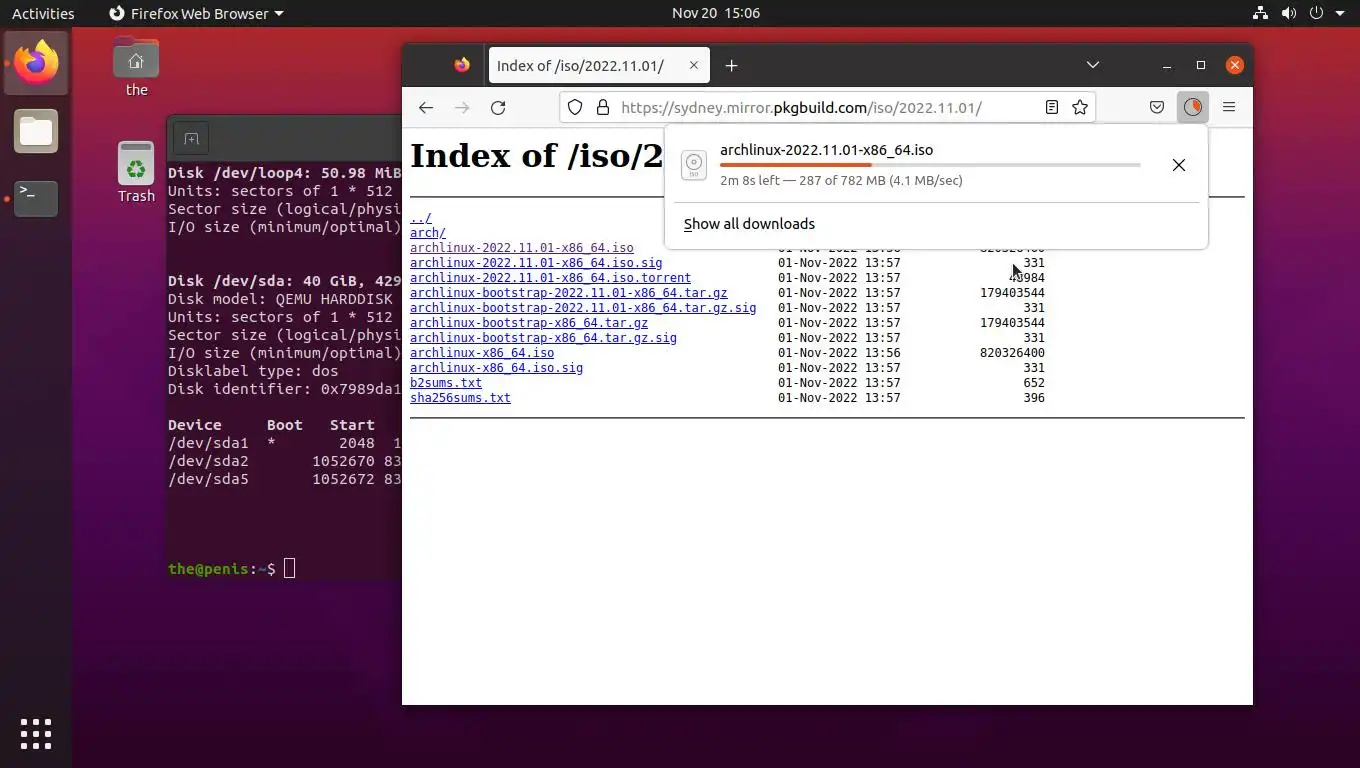Click the ISO file icon in downloads panel

[694, 165]
